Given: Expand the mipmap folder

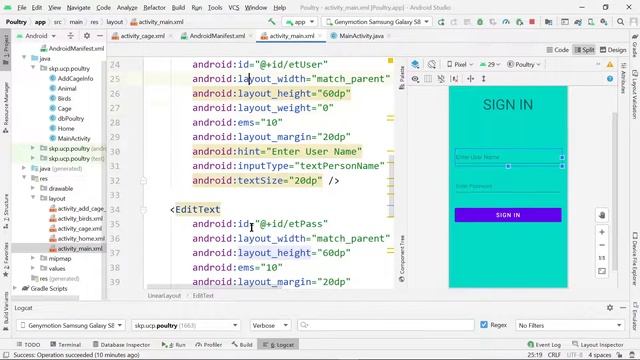Looking at the screenshot, I should [x=33, y=258].
